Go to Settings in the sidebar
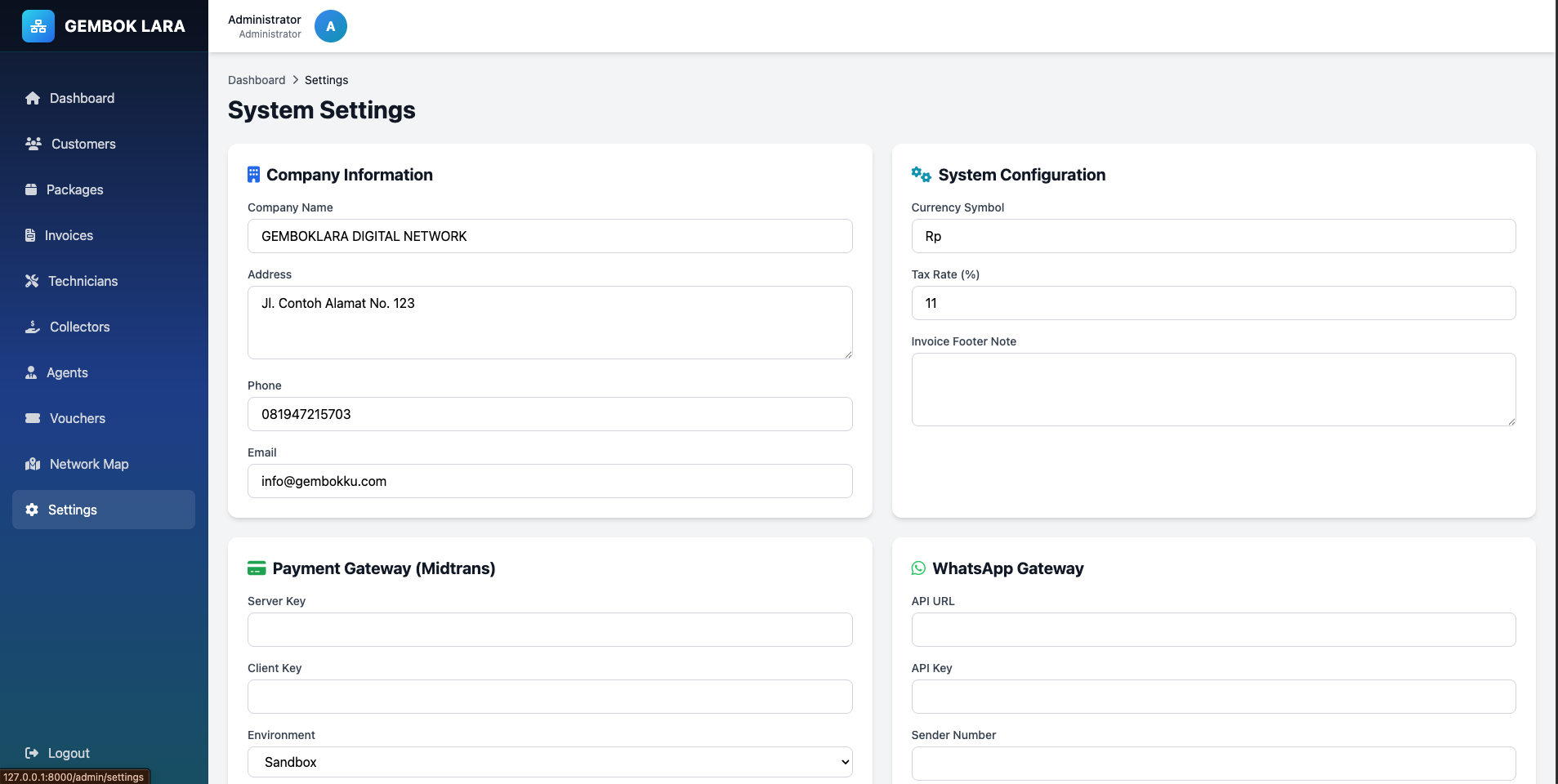Viewport: 1558px width, 784px height. click(72, 510)
